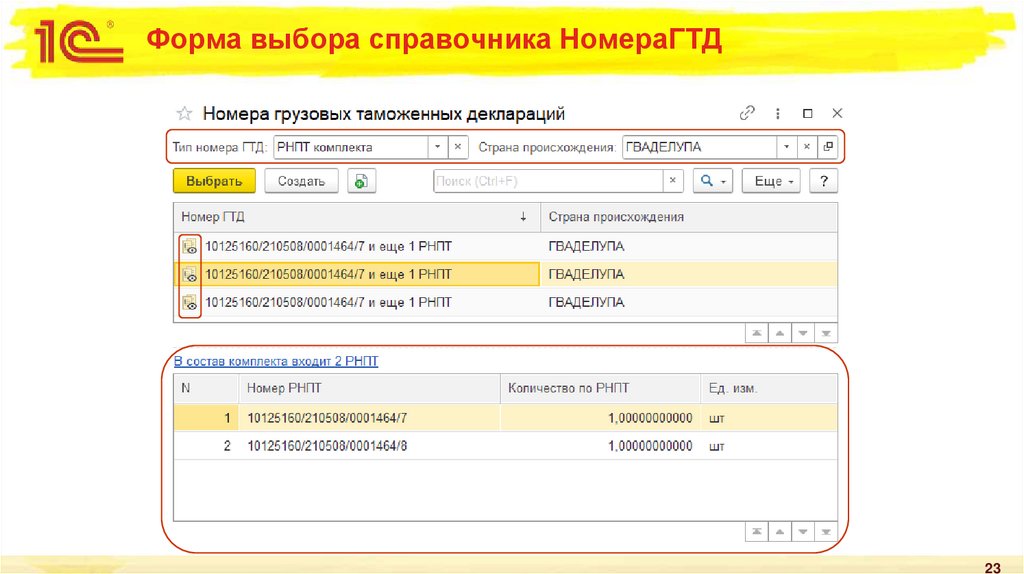Close the declarations window

tap(837, 114)
